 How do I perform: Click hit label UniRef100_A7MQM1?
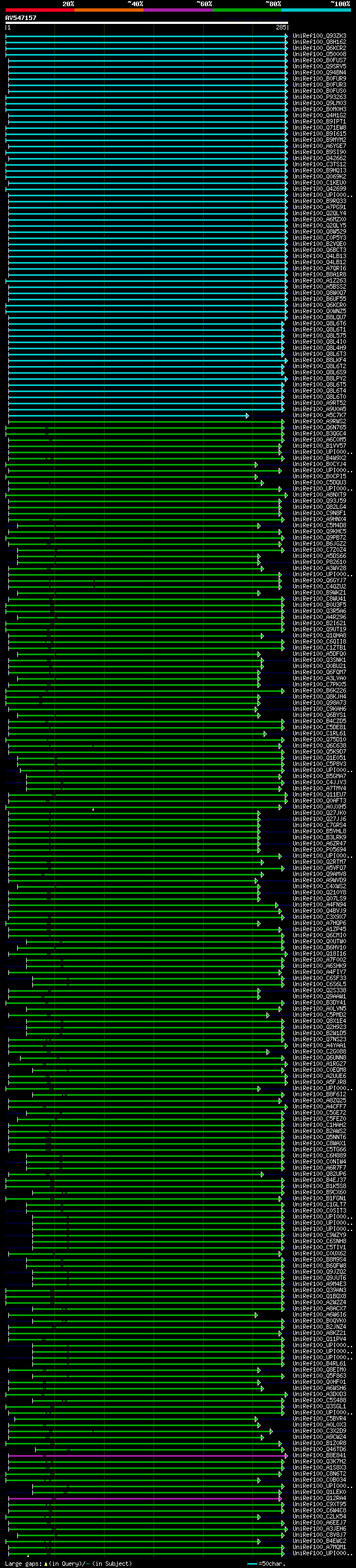[x=319, y=1547]
